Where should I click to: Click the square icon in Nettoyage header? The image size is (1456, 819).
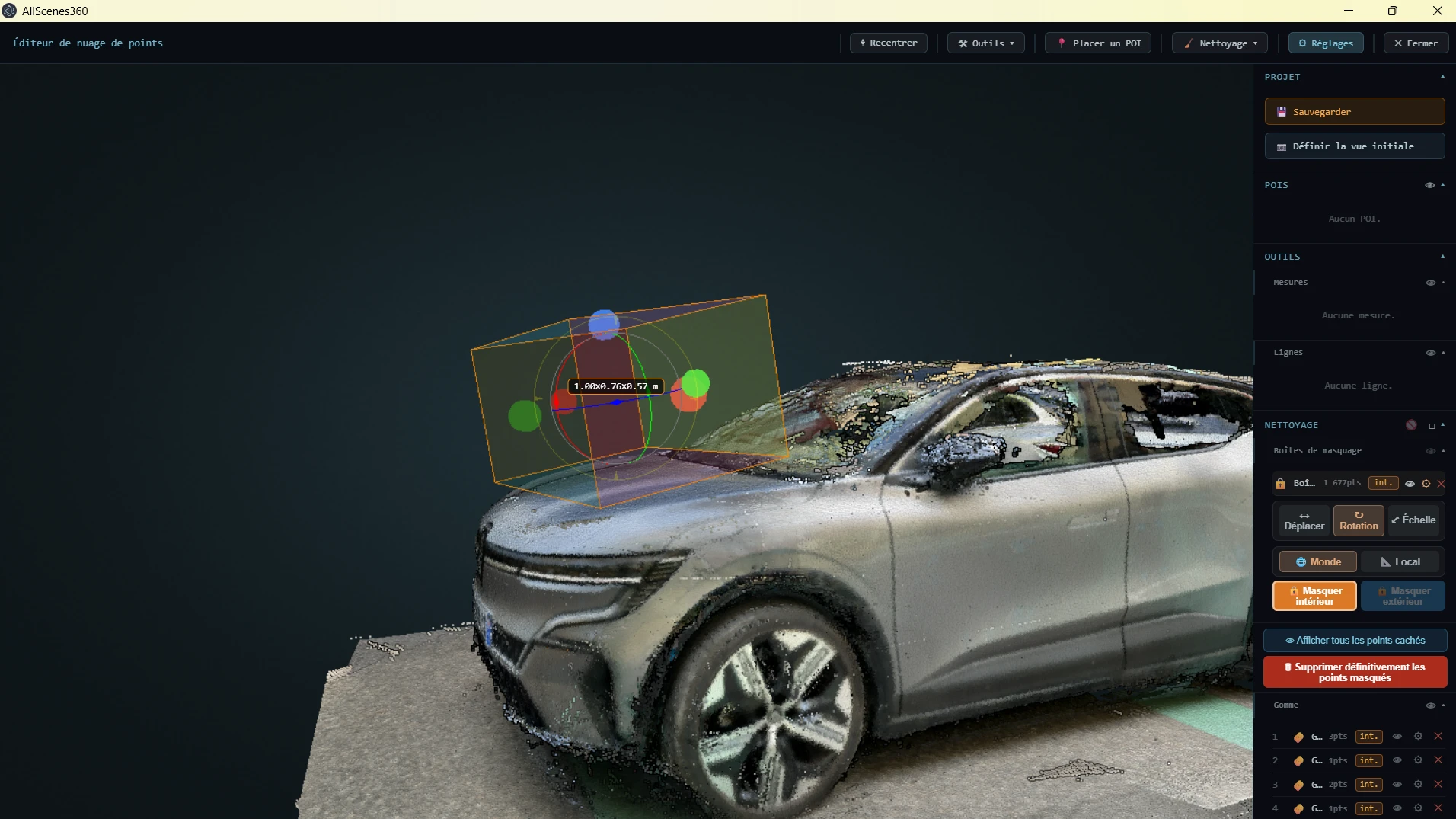pyautogui.click(x=1432, y=426)
